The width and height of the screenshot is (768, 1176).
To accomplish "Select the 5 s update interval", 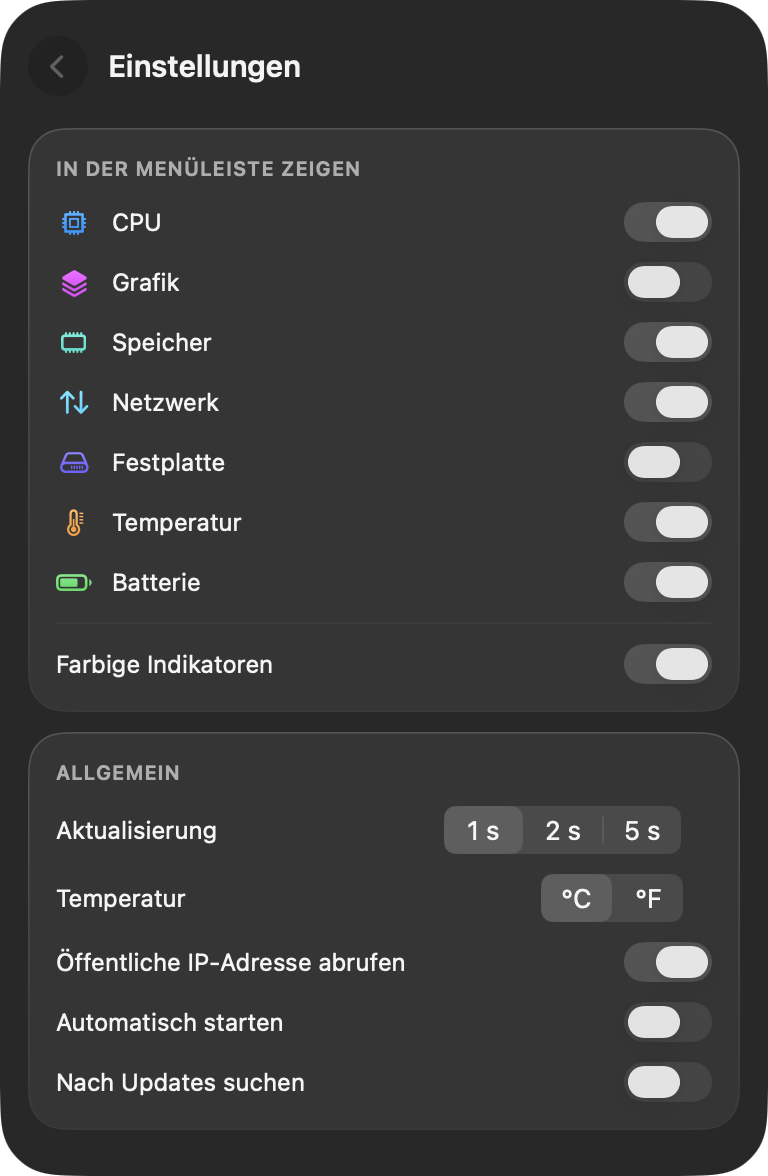I will click(642, 830).
